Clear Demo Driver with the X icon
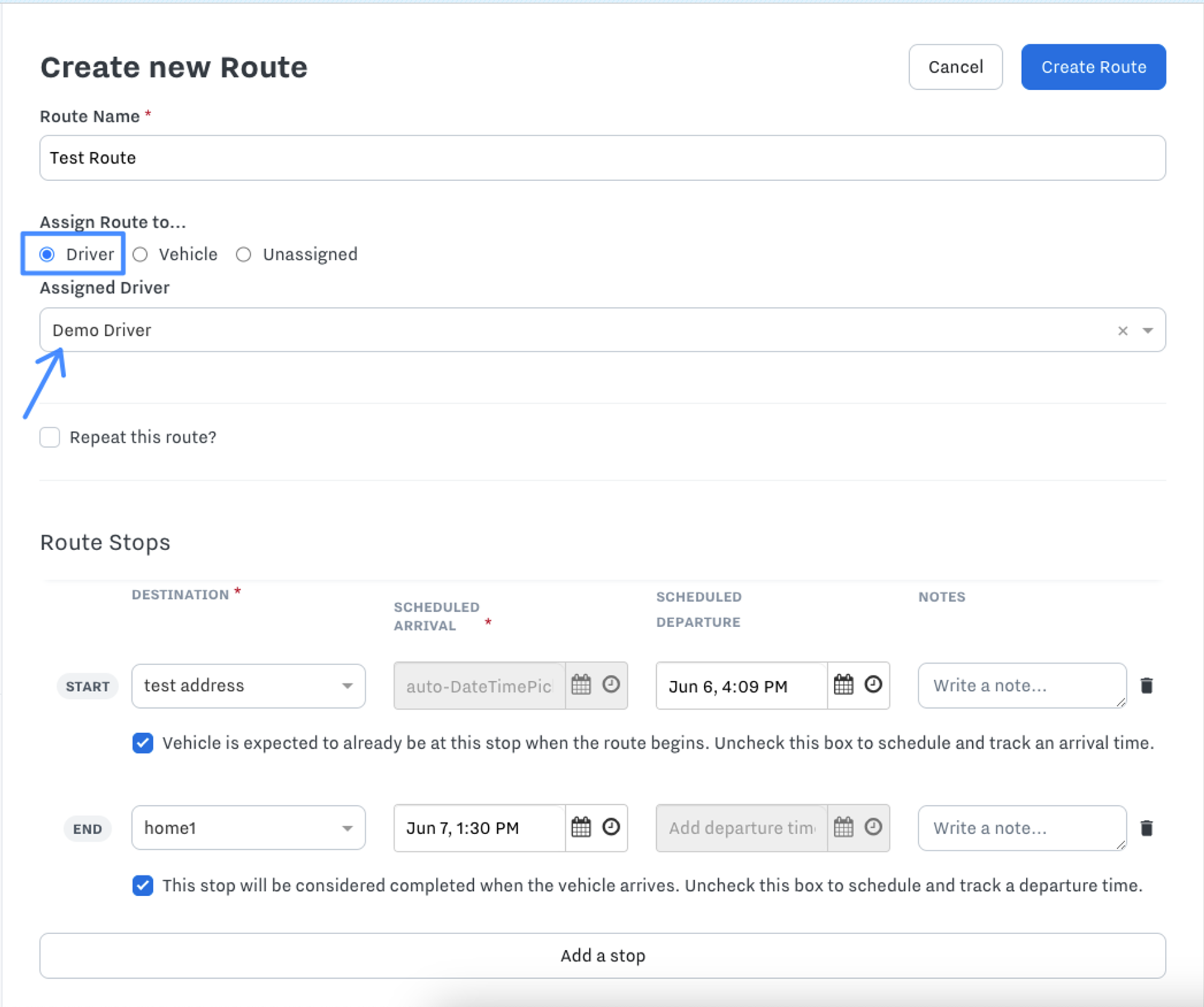Image resolution: width=1204 pixels, height=1007 pixels. (1123, 330)
